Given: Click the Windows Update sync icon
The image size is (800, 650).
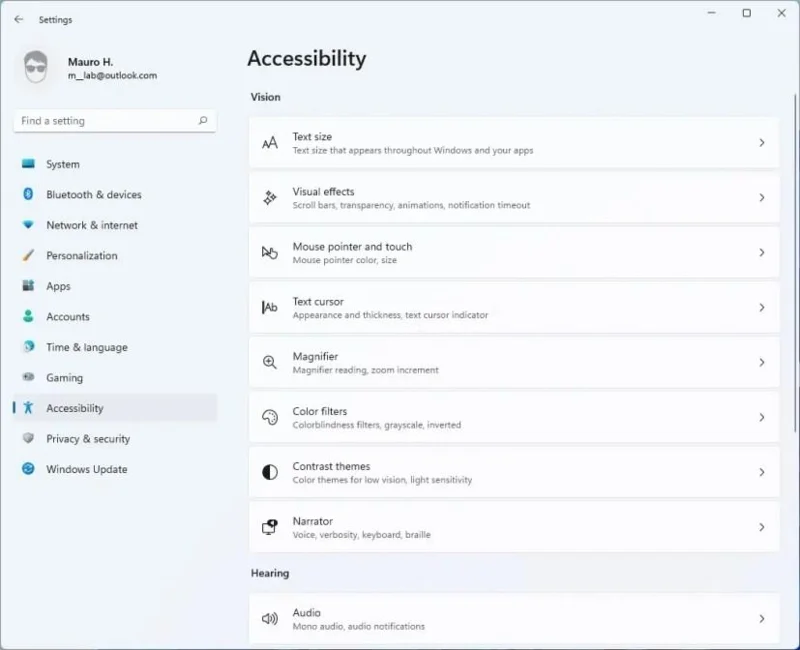Looking at the screenshot, I should tap(28, 469).
